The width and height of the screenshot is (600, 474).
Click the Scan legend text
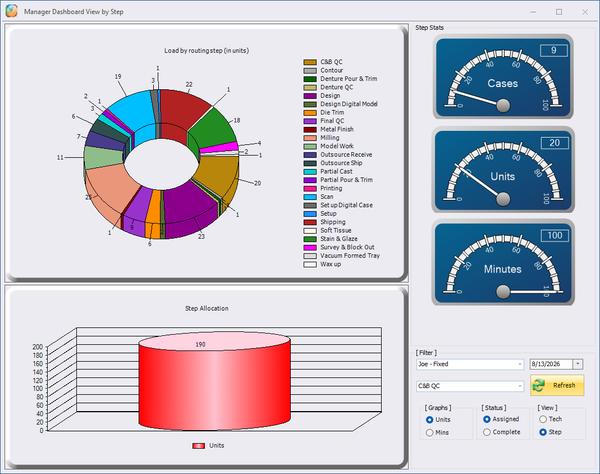coord(326,197)
